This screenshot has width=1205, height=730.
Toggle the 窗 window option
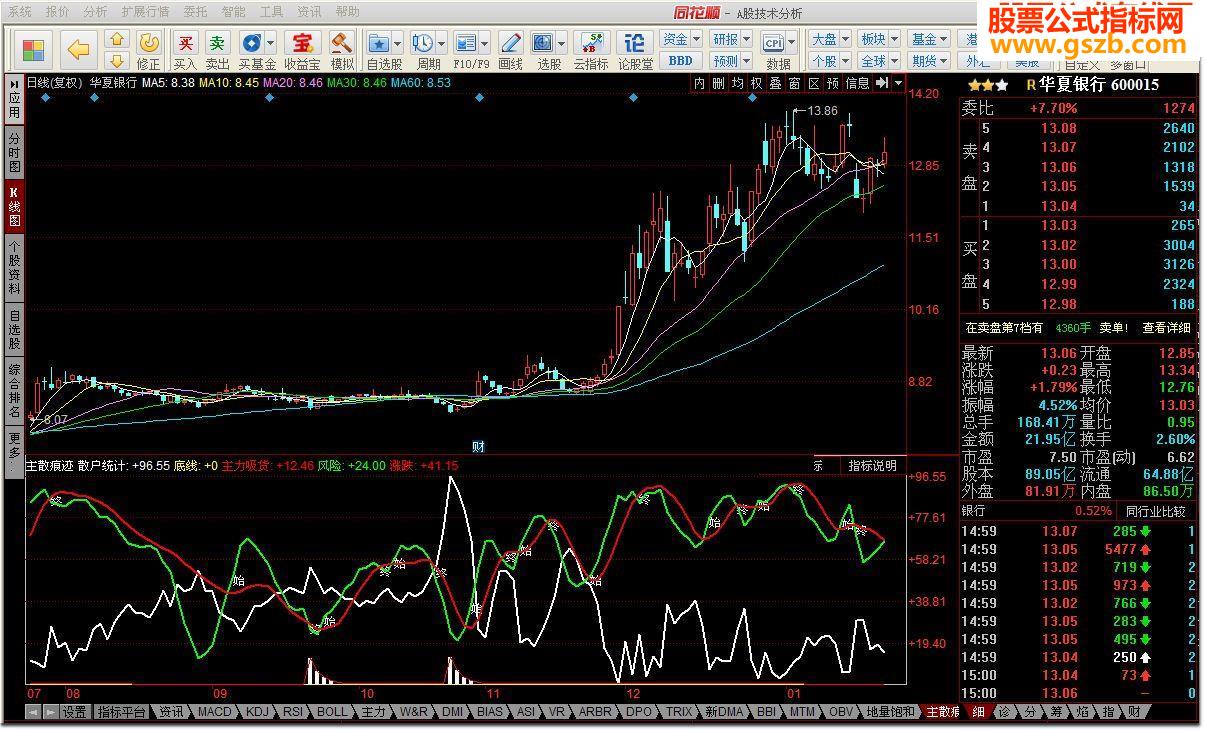tap(795, 83)
